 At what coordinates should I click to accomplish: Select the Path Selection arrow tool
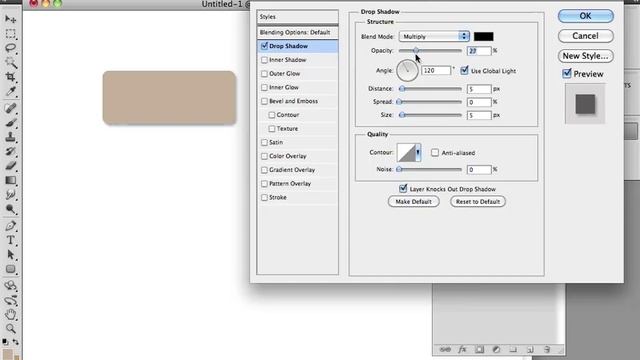click(11, 255)
